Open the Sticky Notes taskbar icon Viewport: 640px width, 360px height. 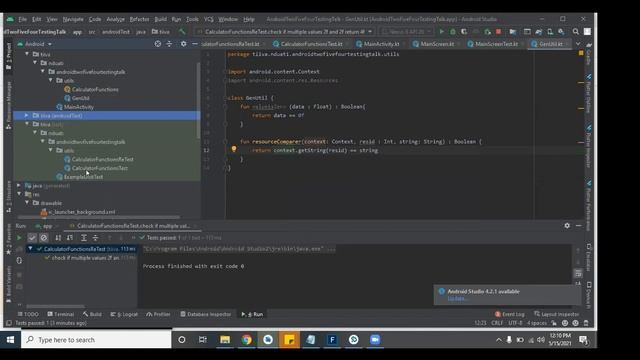point(289,340)
